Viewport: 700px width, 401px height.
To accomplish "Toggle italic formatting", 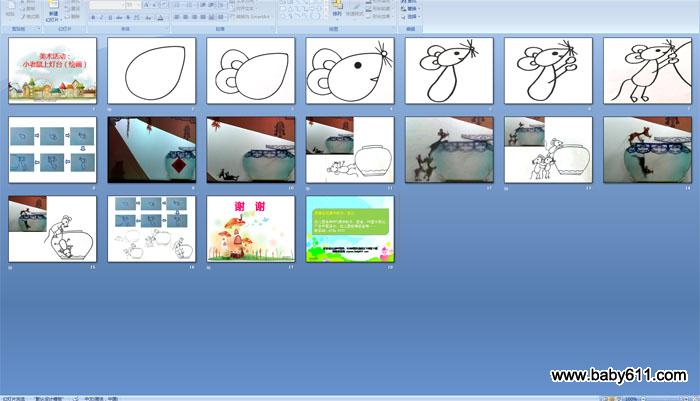I will [x=100, y=17].
